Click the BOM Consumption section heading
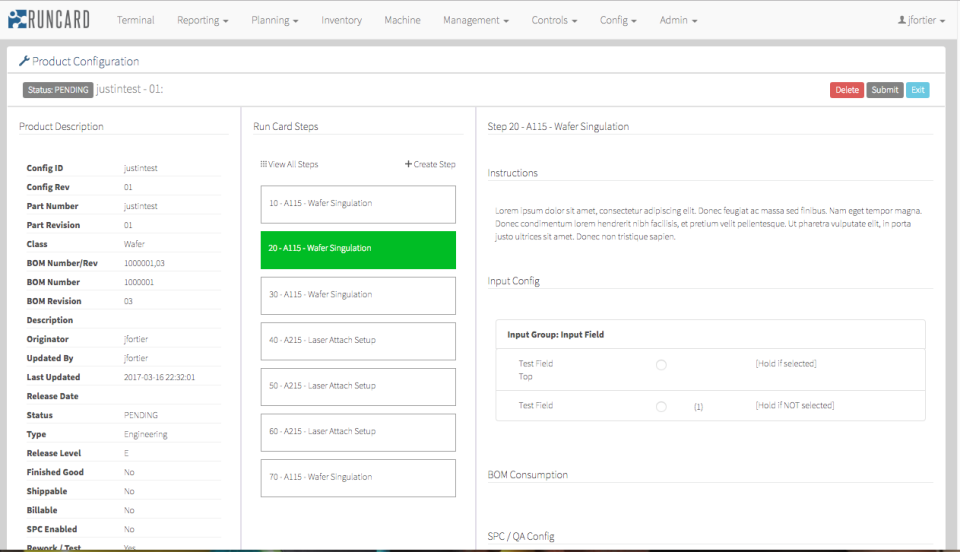 (x=527, y=474)
